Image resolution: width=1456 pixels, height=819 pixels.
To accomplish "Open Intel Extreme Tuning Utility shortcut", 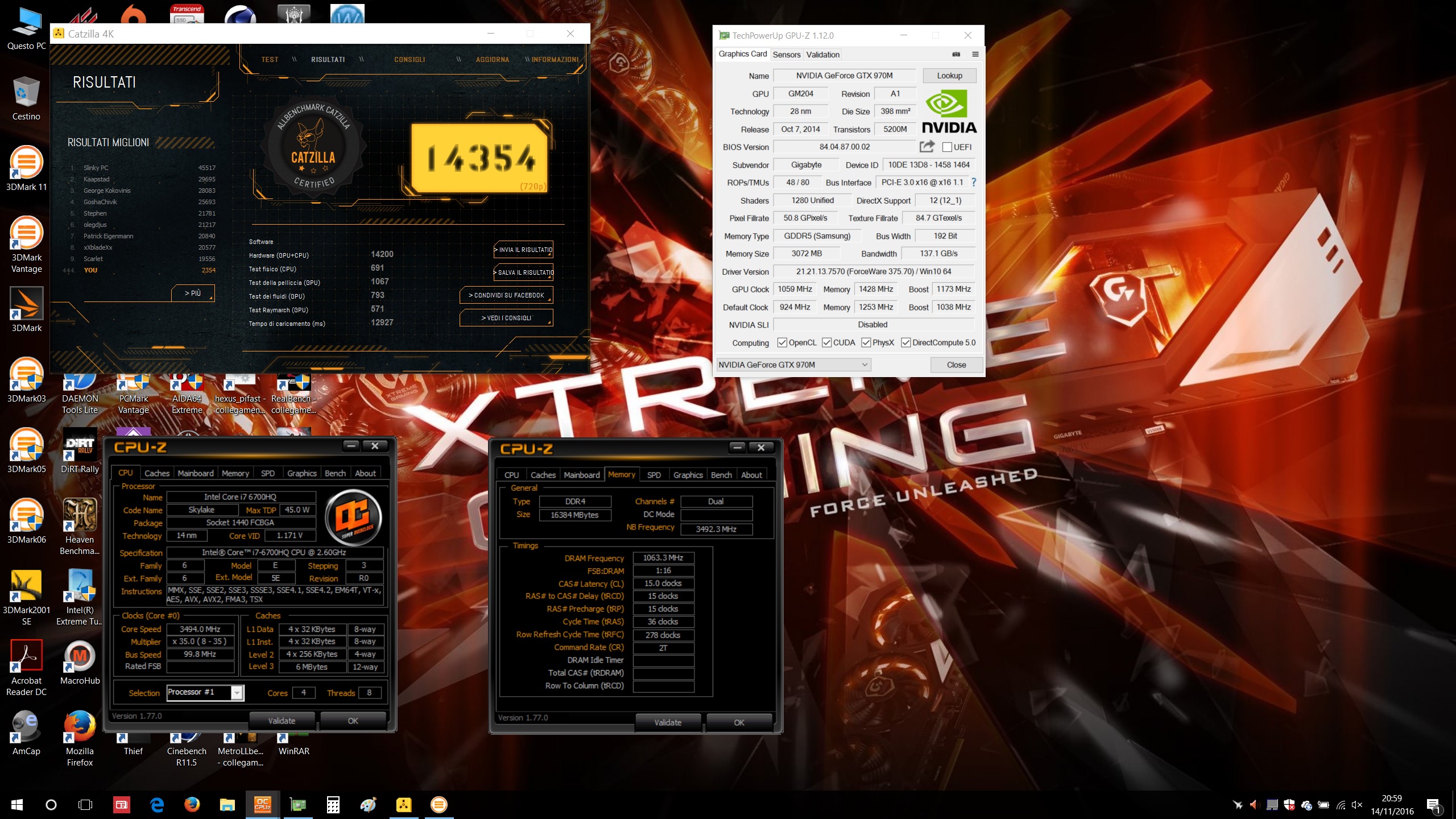I will click(80, 597).
